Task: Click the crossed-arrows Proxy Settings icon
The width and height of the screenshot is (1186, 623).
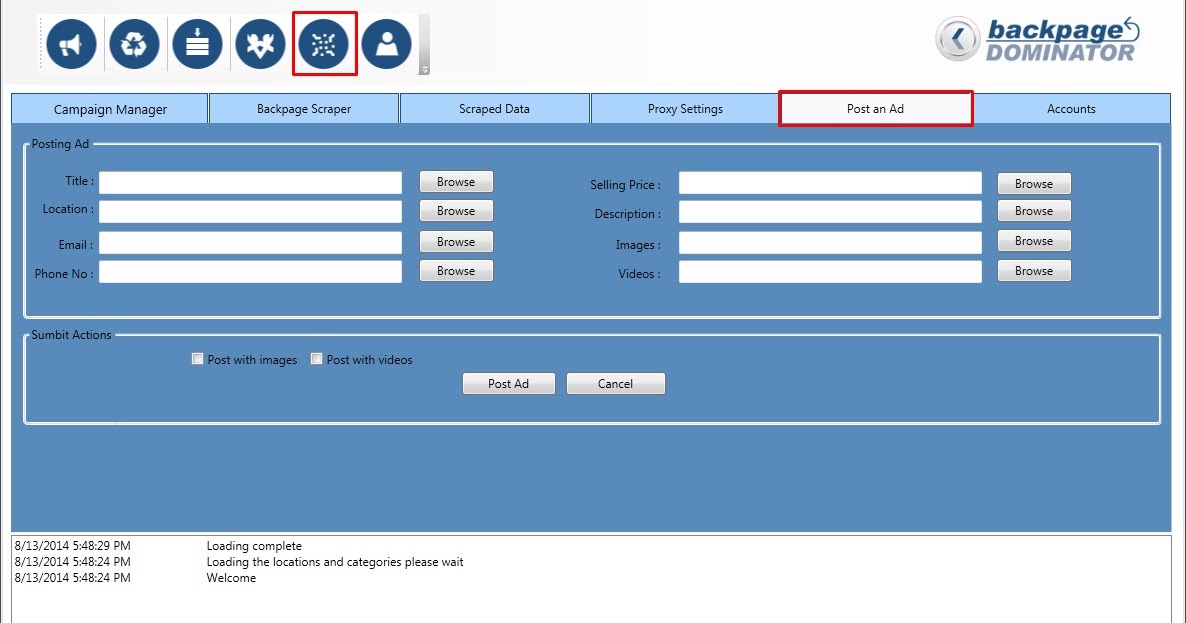Action: [260, 43]
